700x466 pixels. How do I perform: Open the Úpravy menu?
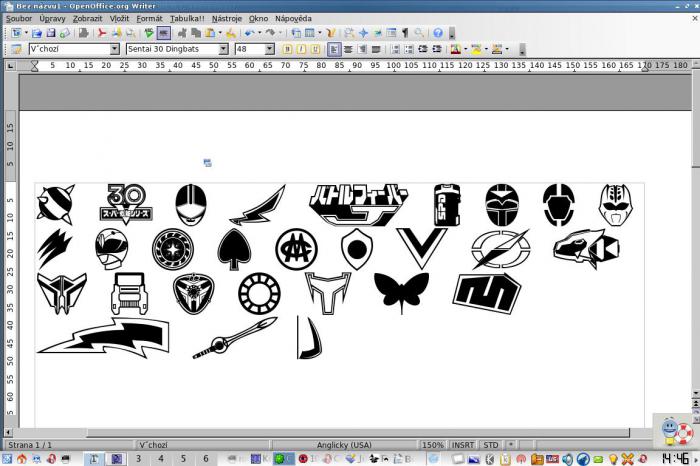tap(52, 19)
